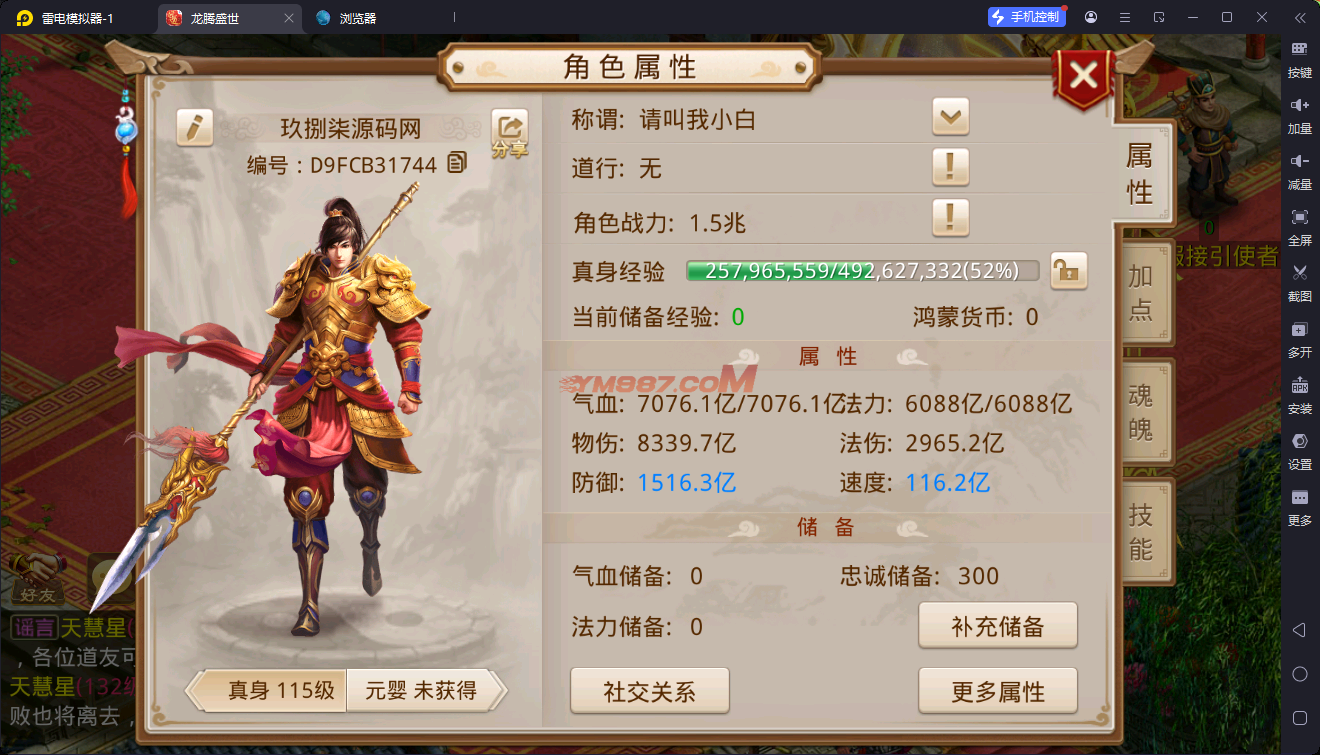Click the exclamation info icon beside 道行

[950, 167]
